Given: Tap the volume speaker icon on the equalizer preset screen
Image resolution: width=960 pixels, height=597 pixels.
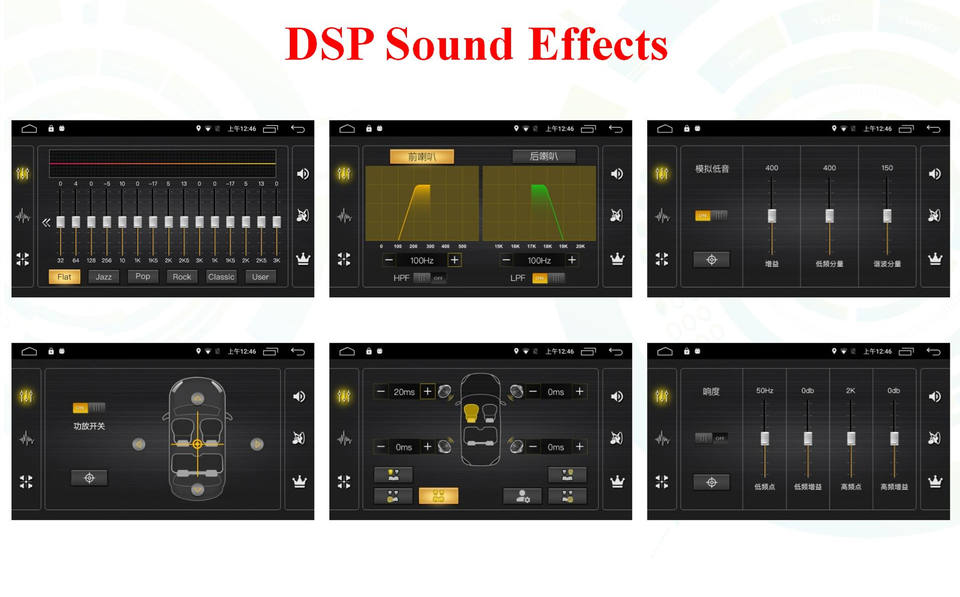Looking at the screenshot, I should [303, 174].
